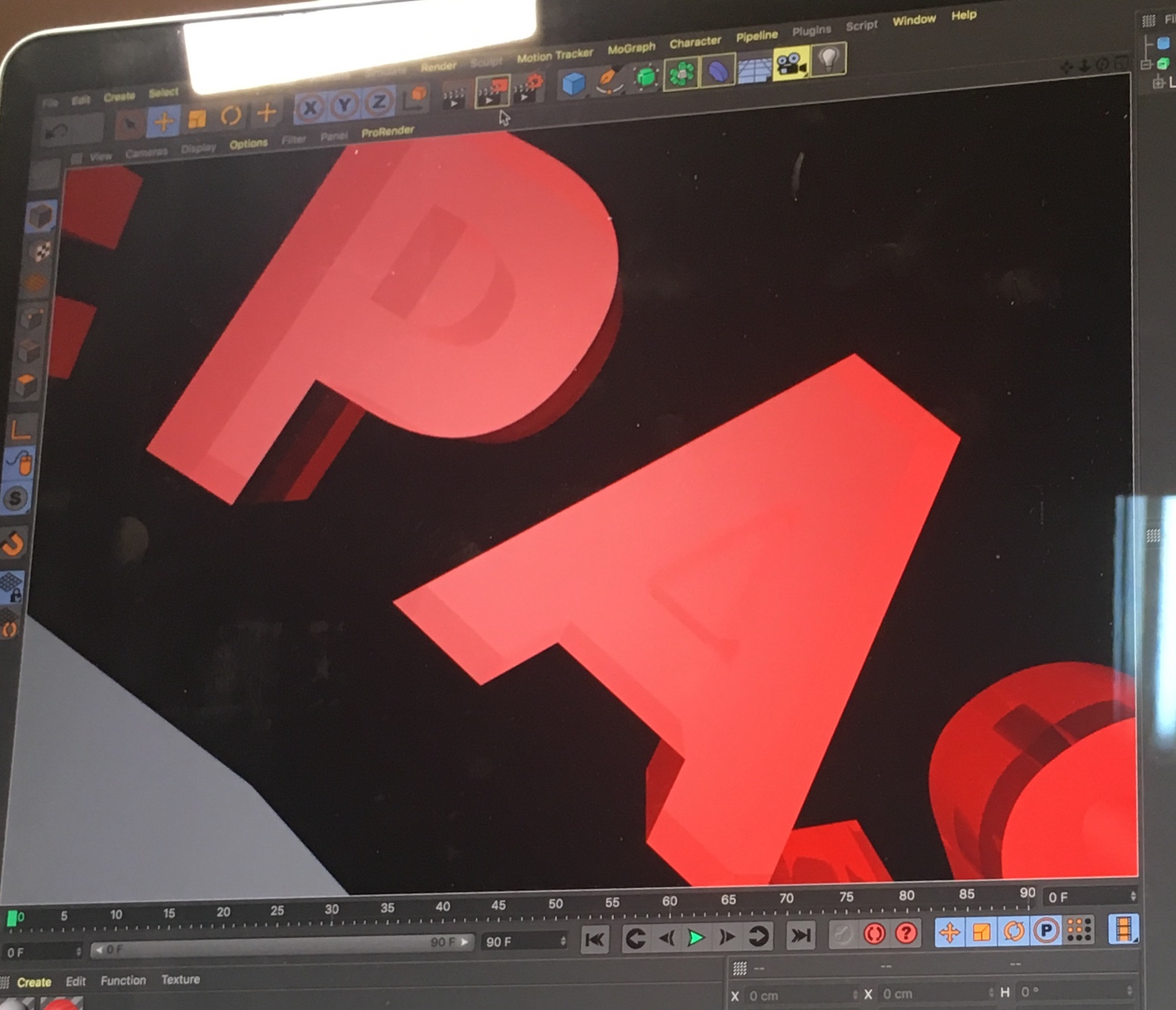
Task: Toggle Parameter keying P button
Action: (x=1046, y=930)
